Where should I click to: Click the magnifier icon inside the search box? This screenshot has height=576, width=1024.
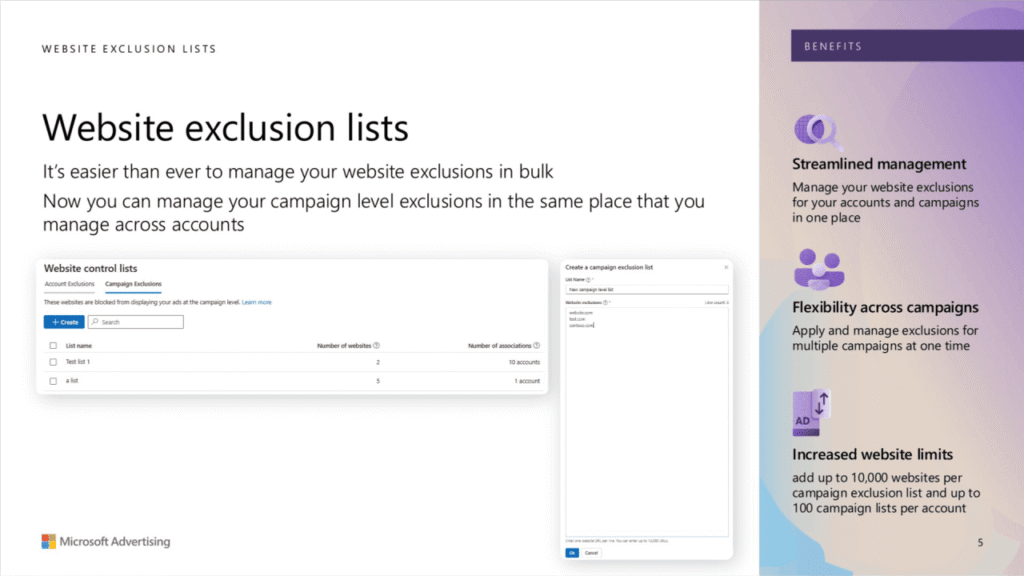(96, 321)
